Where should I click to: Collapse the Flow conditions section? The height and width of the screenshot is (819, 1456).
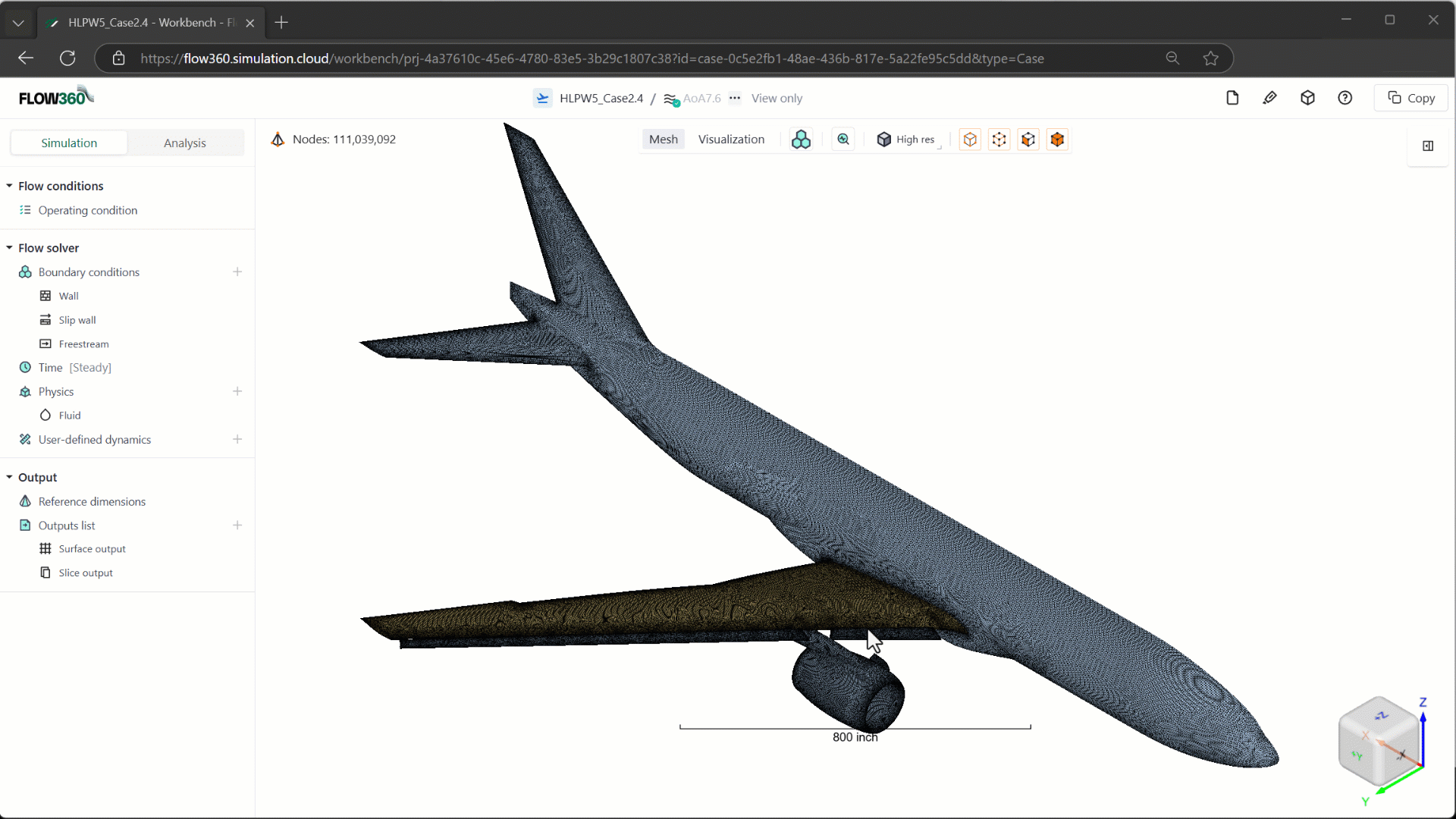pyautogui.click(x=9, y=185)
